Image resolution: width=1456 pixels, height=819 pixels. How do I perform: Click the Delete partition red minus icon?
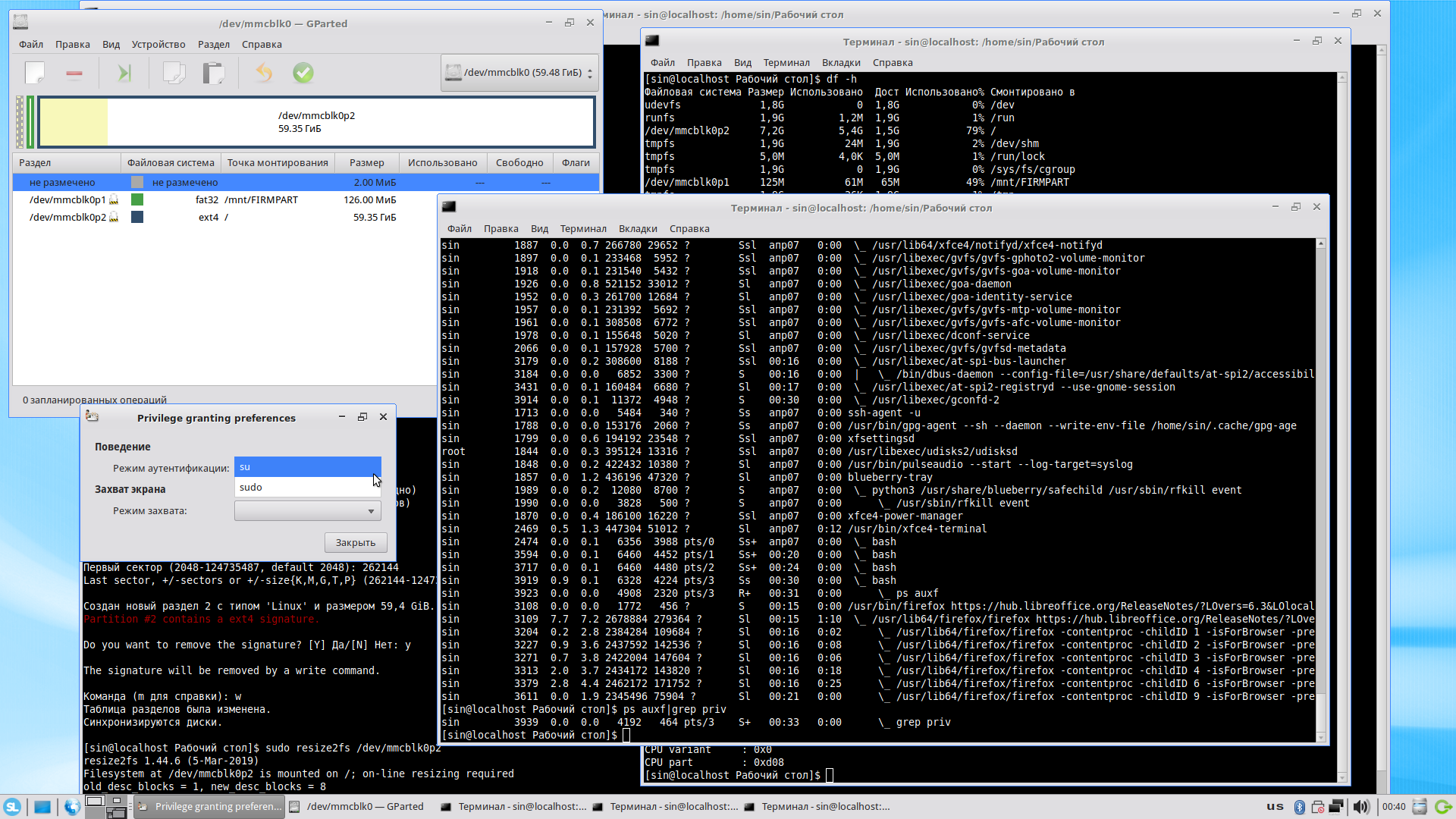pos(74,73)
